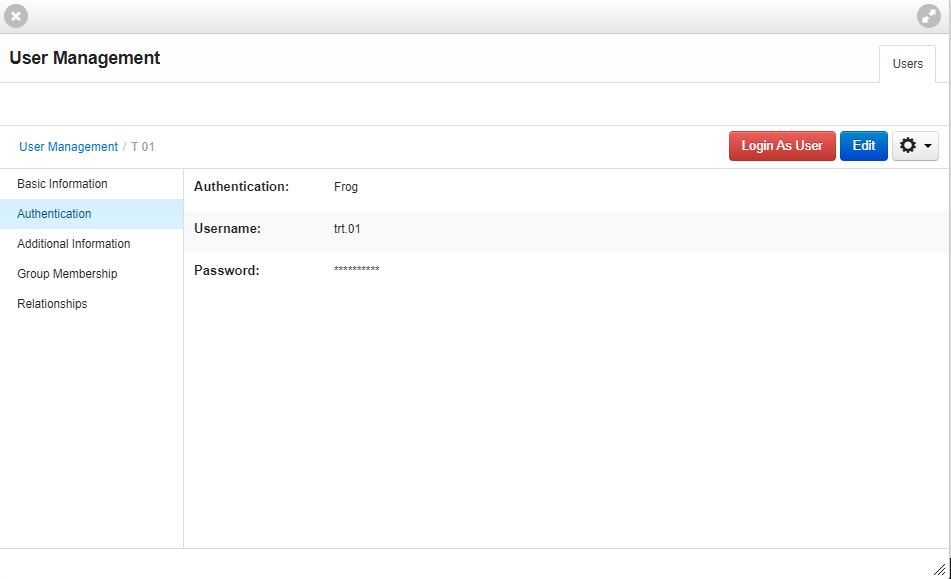Click the T 01 breadcrumb text
The width and height of the screenshot is (951, 579).
143,147
